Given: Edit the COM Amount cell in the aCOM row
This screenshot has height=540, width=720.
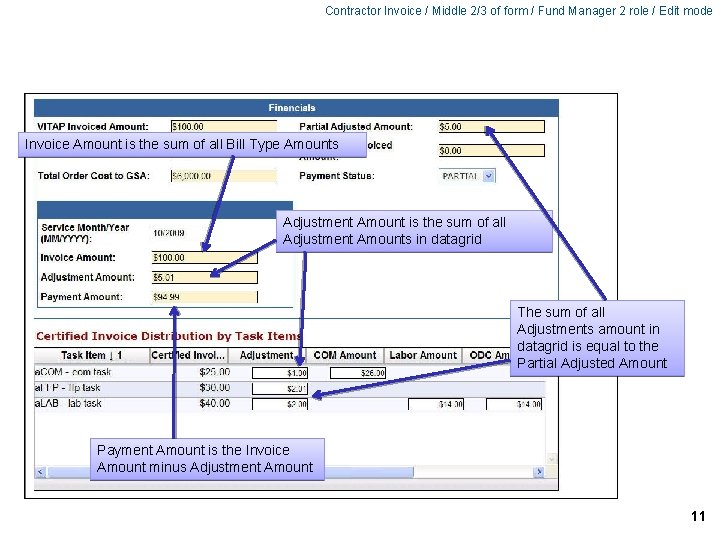Looking at the screenshot, I should (x=358, y=373).
